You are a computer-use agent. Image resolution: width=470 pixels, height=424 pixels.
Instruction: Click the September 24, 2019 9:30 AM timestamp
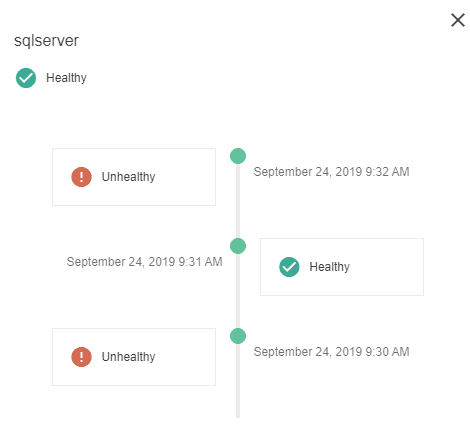331,352
